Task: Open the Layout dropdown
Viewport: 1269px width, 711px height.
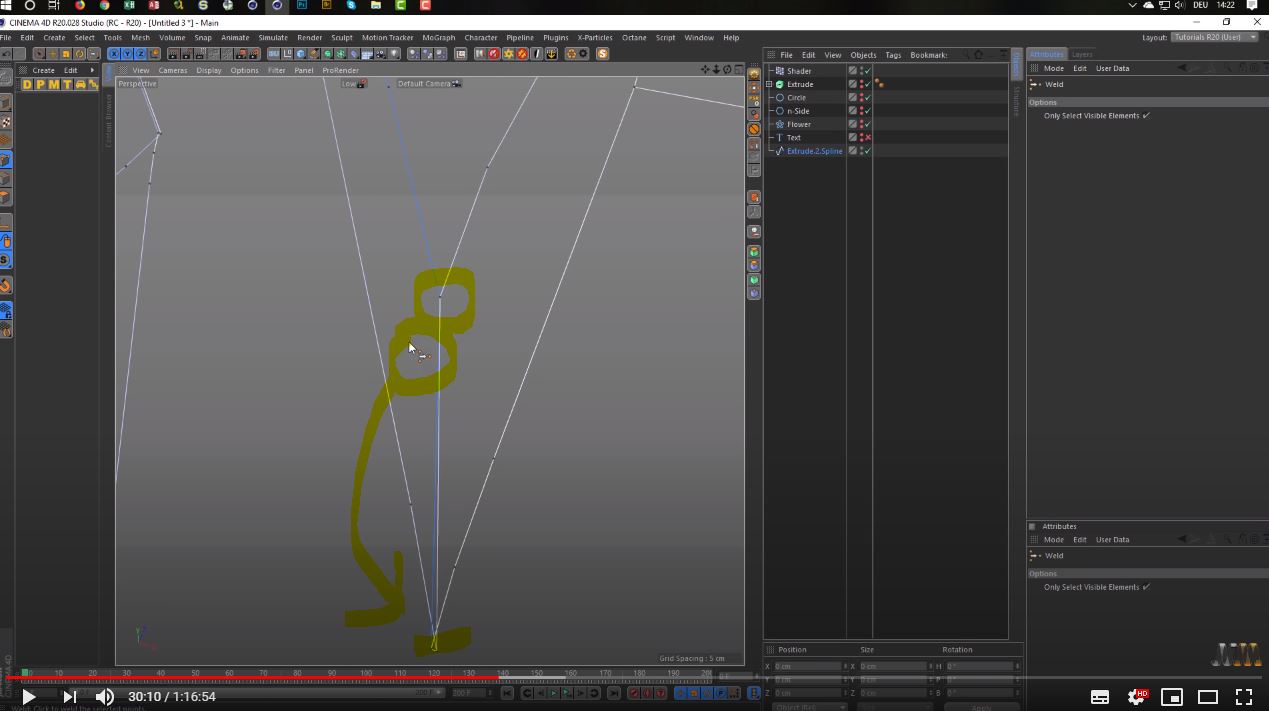Action: point(1215,37)
